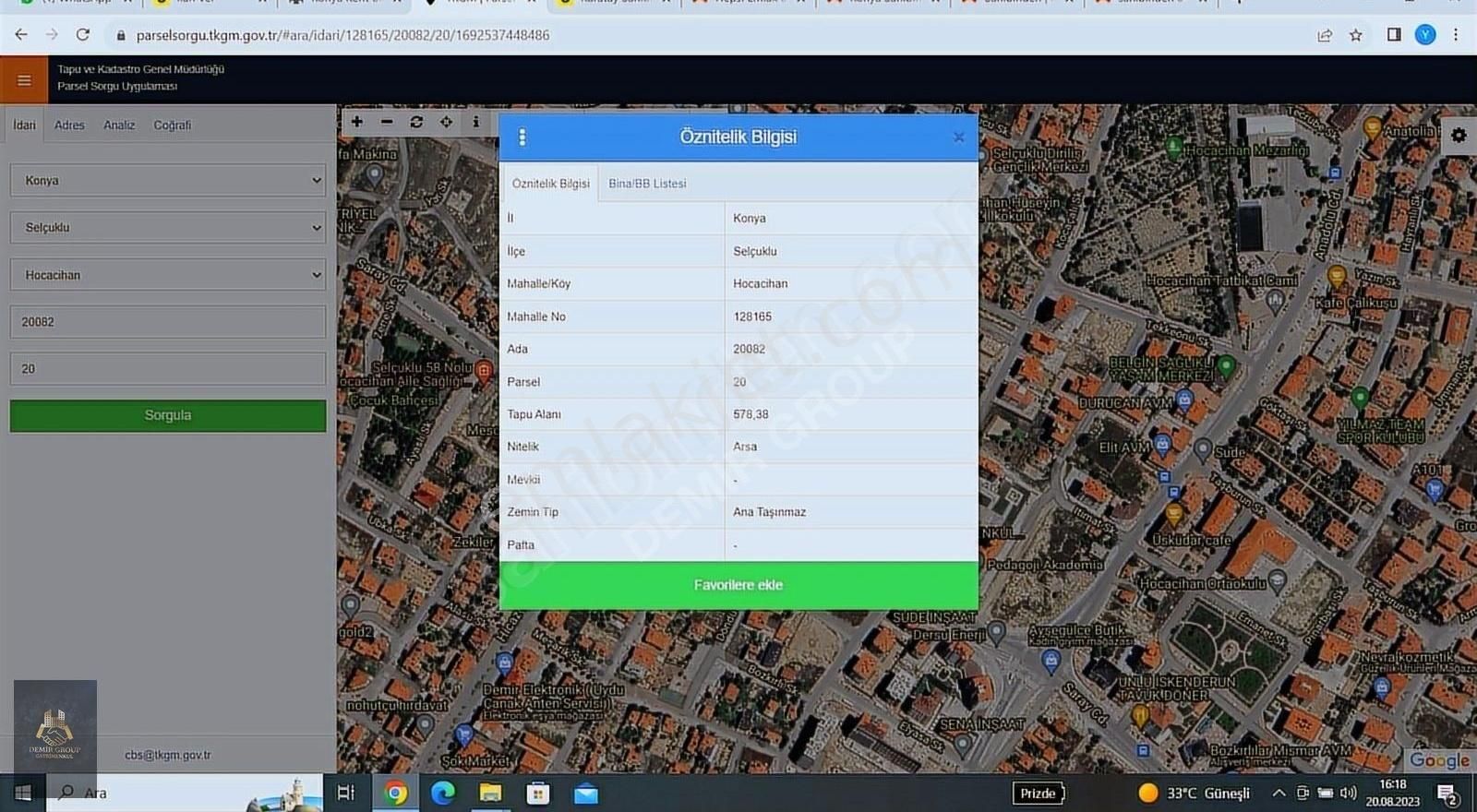Click the info map tool icon
Screen dimensions: 1477x812
(475, 122)
